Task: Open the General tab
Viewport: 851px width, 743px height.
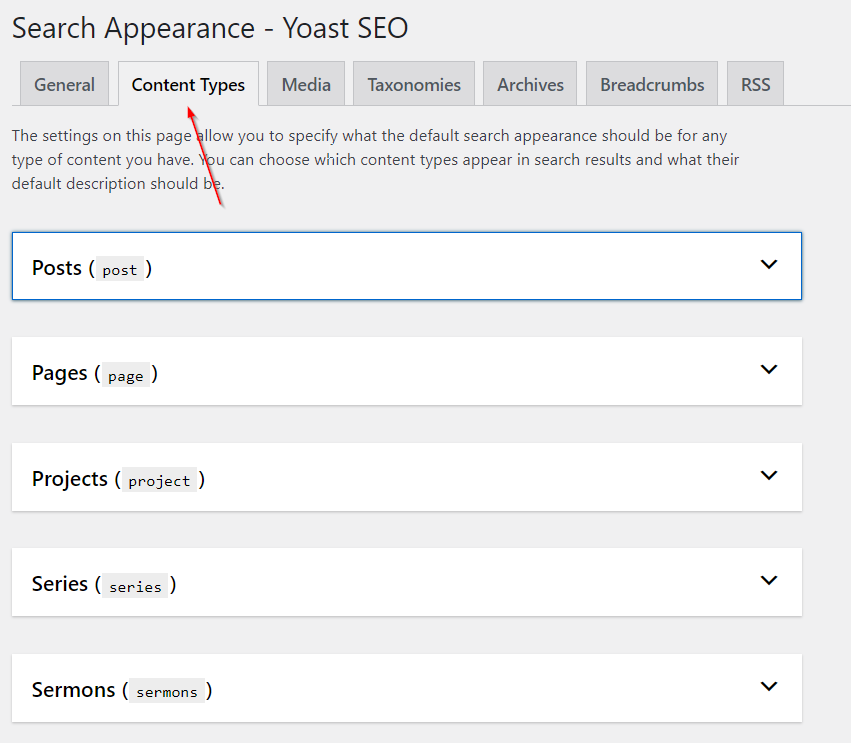Action: pyautogui.click(x=65, y=85)
